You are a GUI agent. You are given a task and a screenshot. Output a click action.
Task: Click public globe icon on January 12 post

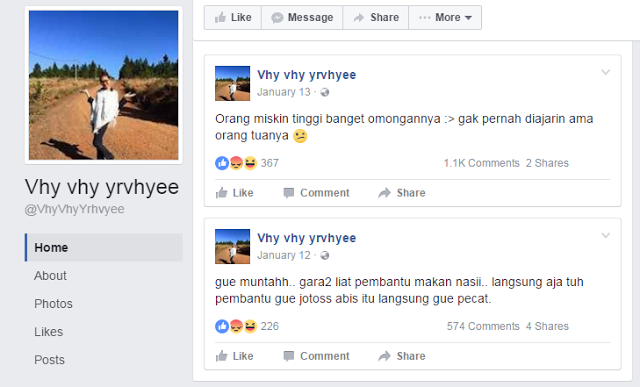pos(324,256)
